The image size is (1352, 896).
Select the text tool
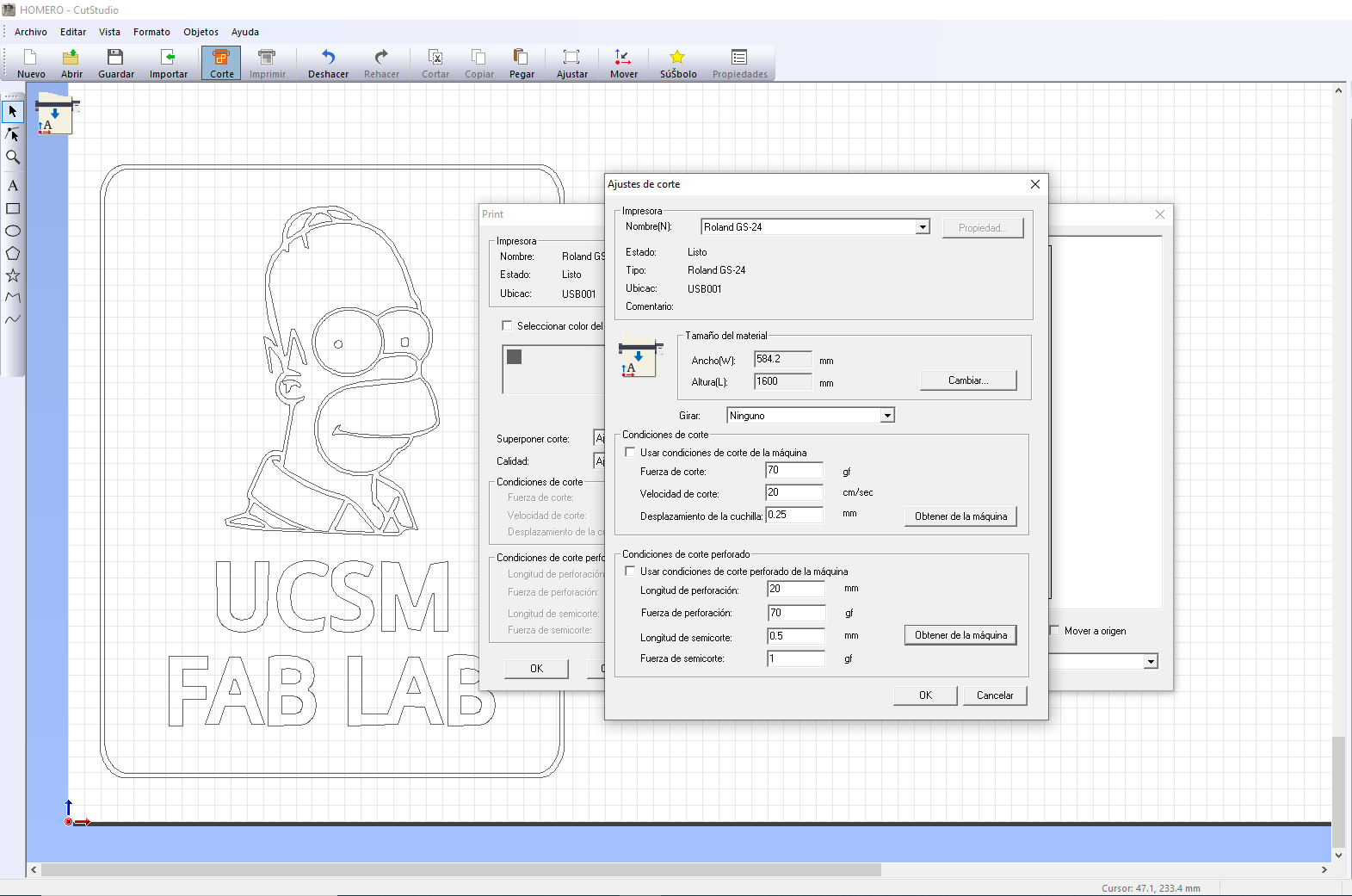tap(13, 185)
